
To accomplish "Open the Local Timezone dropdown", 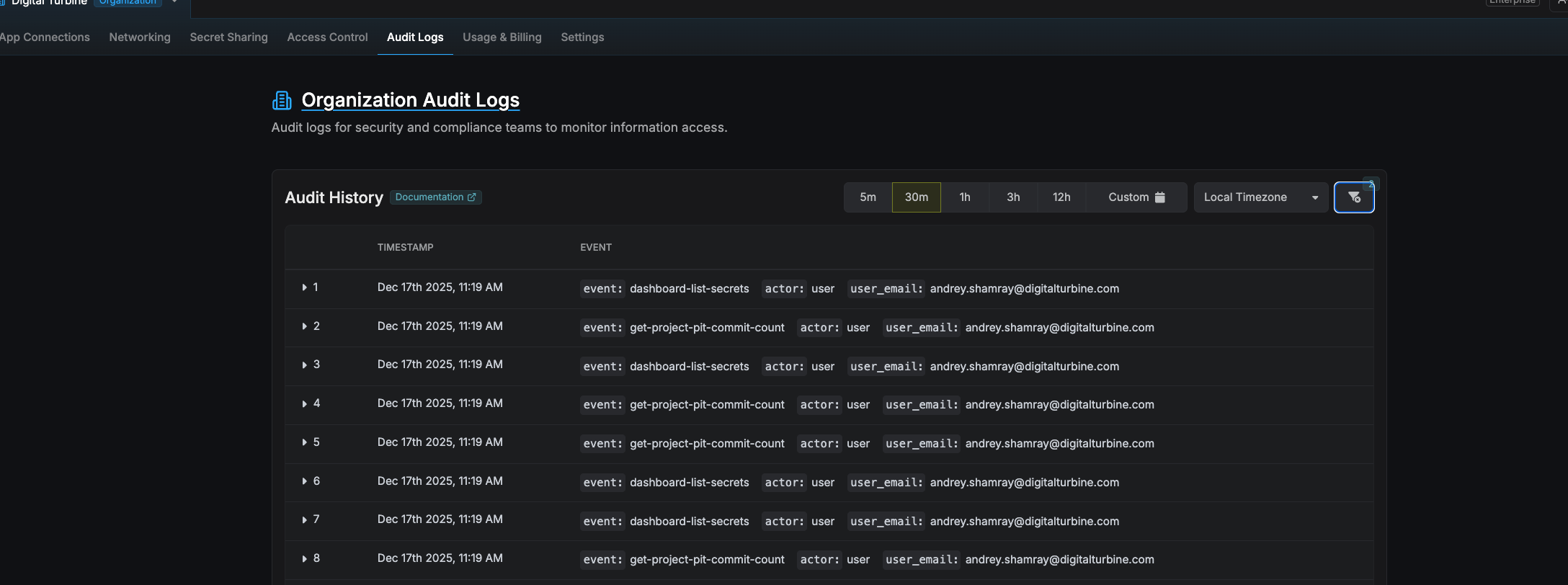I will coord(1260,197).
